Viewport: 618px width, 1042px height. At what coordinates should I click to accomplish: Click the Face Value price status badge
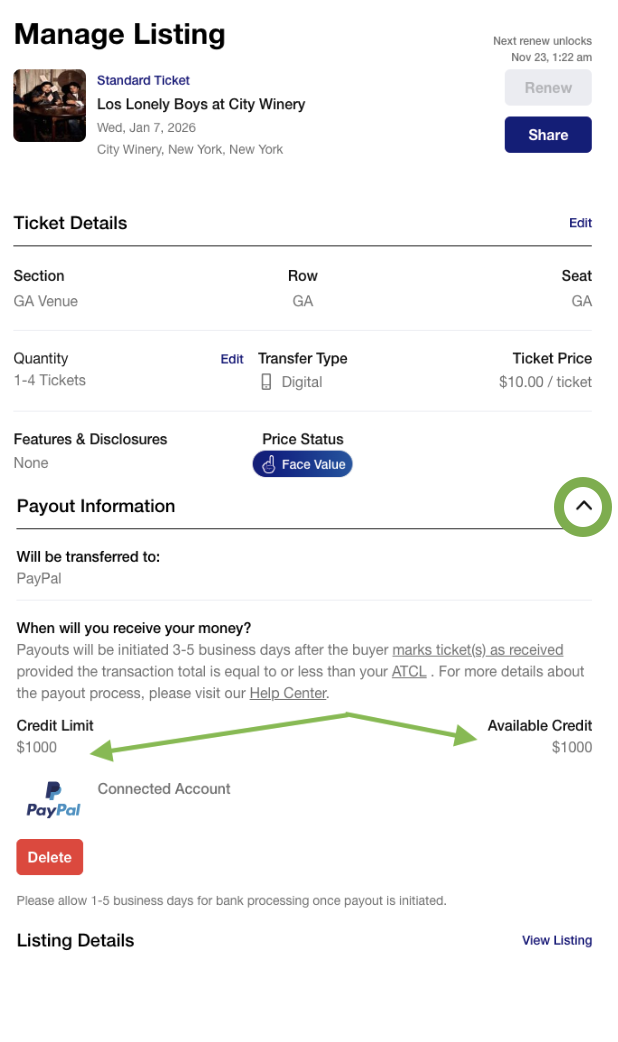303,464
